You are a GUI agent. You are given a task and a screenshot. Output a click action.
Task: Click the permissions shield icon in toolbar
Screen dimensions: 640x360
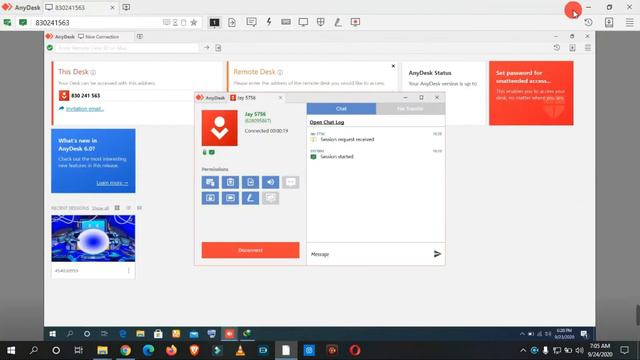coord(321,22)
